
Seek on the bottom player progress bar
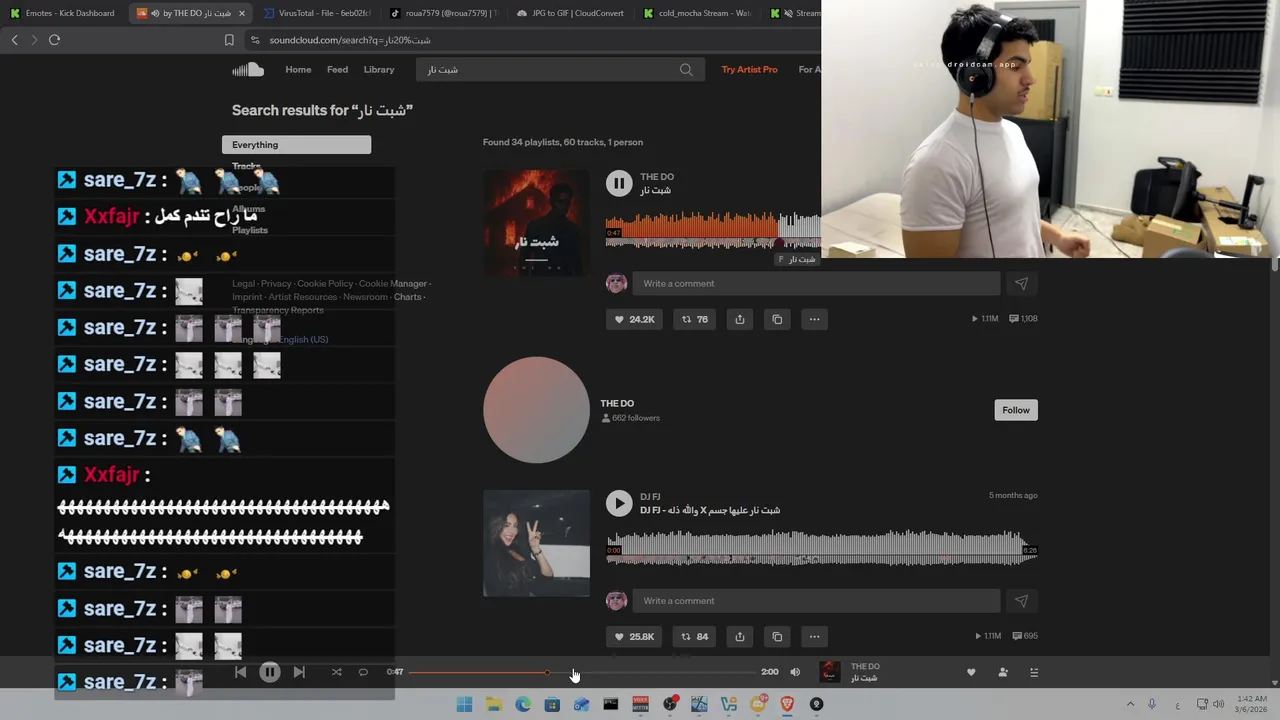[x=582, y=672]
